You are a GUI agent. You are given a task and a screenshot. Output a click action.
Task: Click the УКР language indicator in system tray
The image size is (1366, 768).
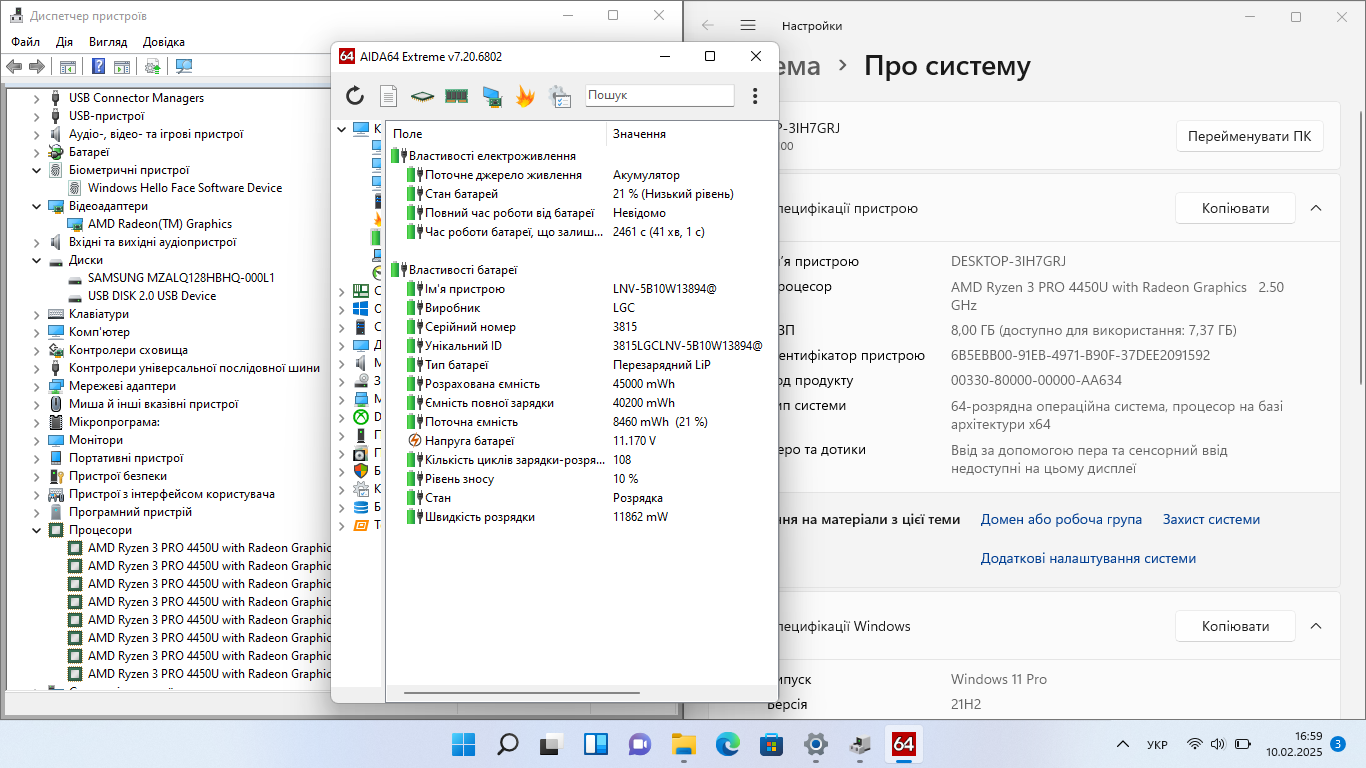pos(1157,745)
